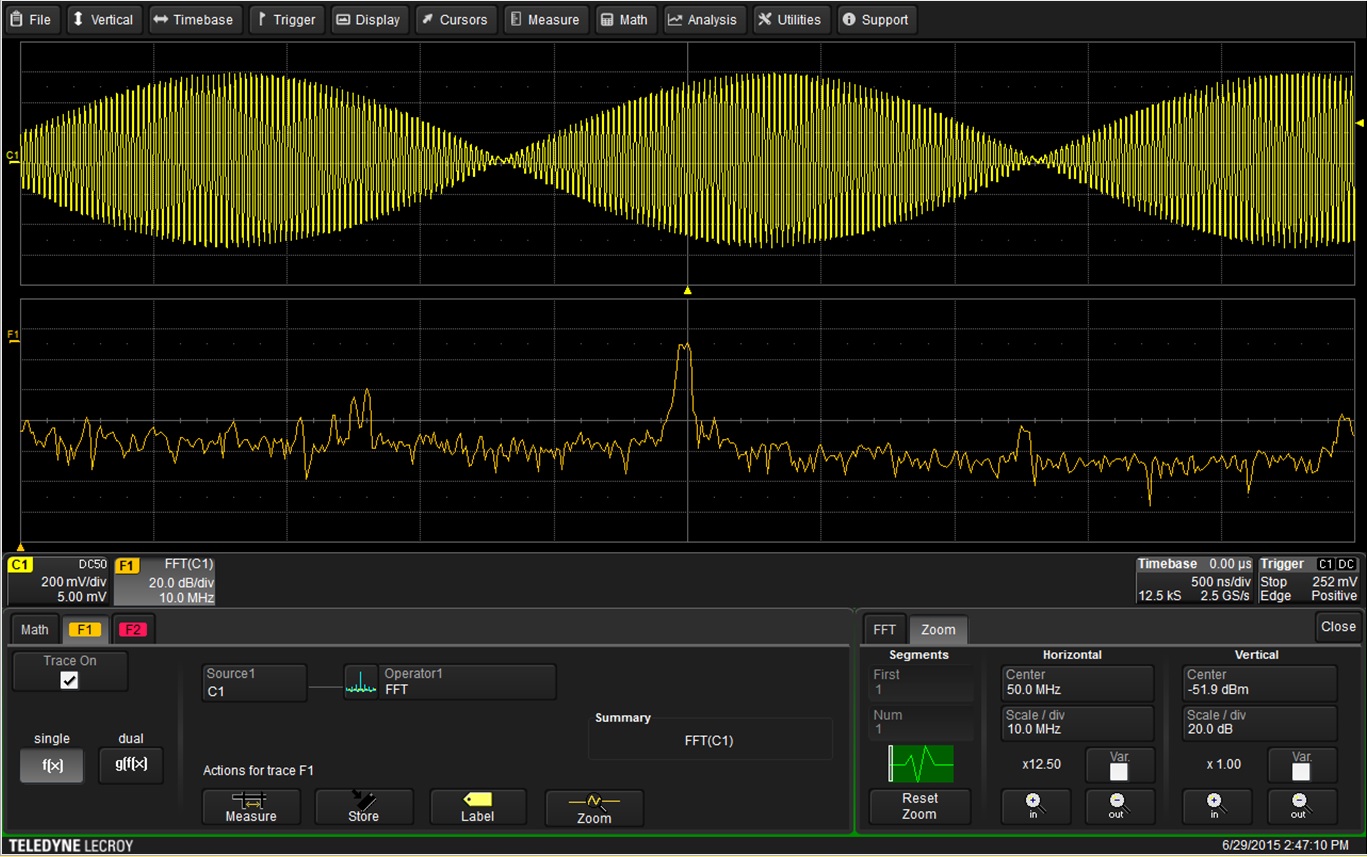Open the Source1 C1 selector

[254, 683]
